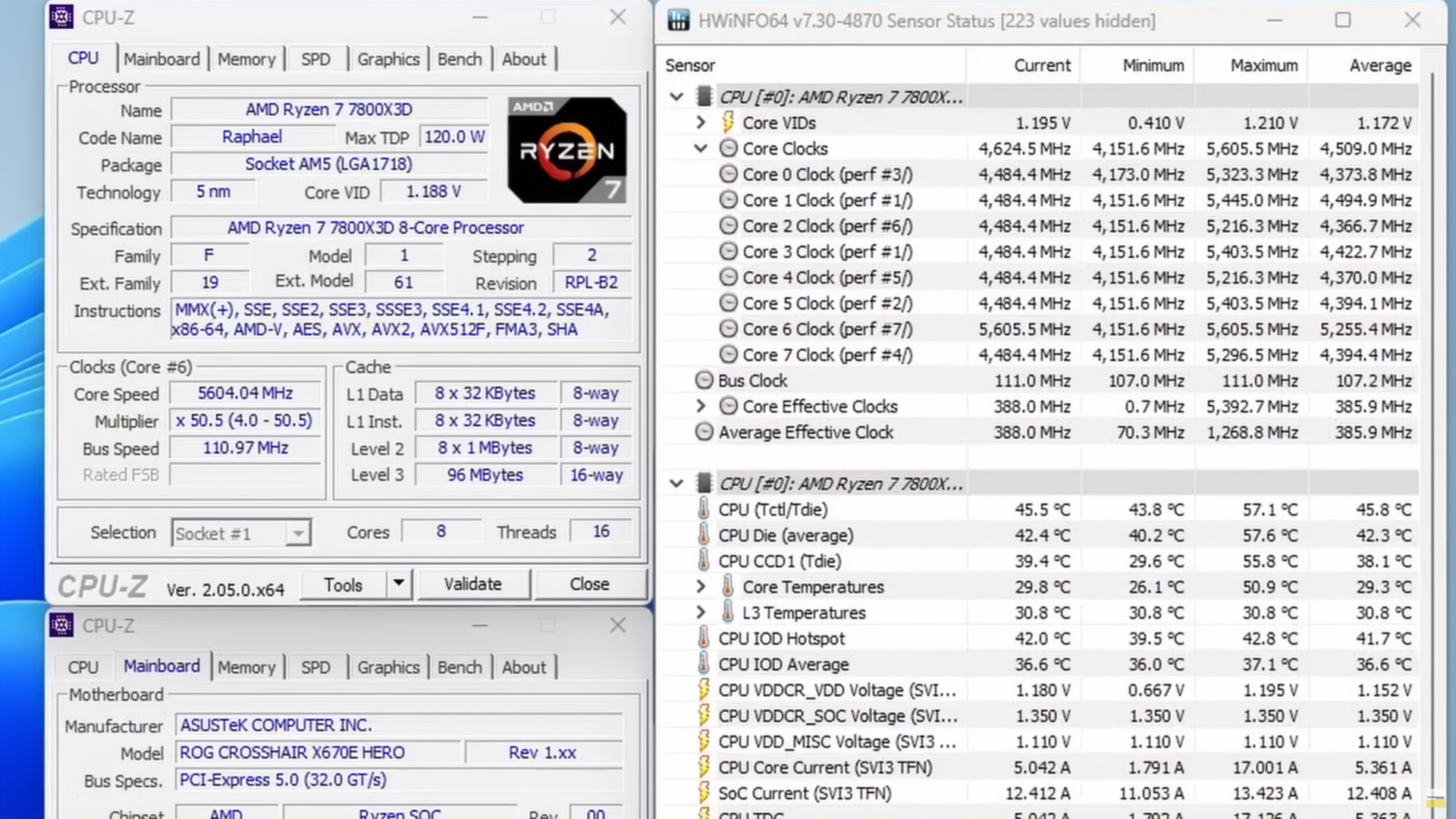Collapse the Core Clocks tree node

coord(701,149)
